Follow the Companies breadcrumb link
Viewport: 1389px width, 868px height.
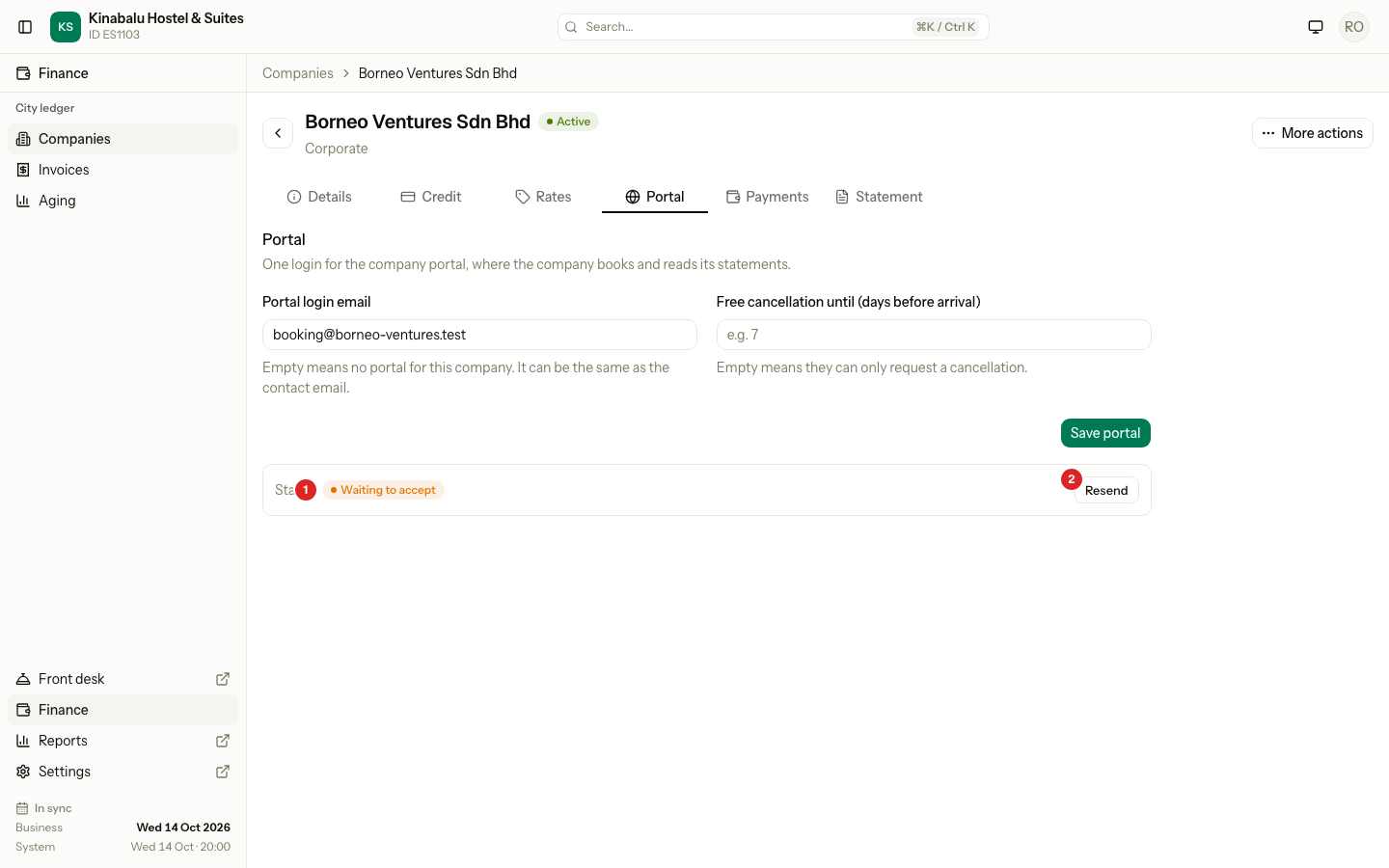[x=298, y=73]
